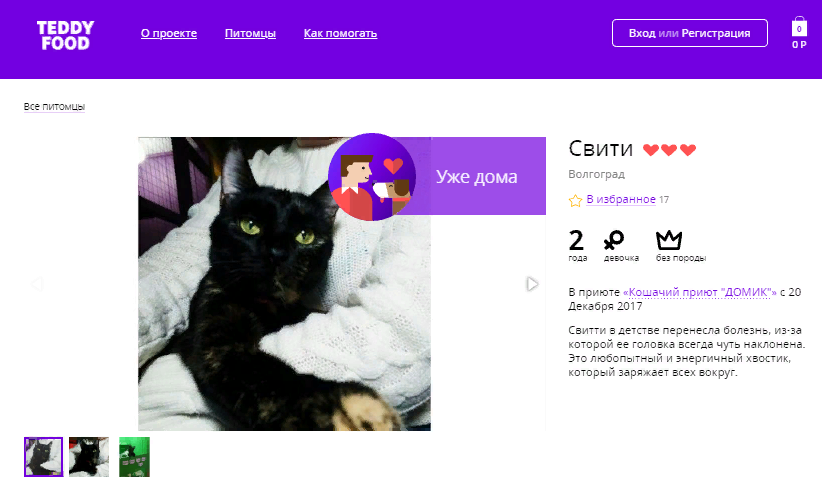
Task: Click the red hearts beside Свити
Action: pyautogui.click(x=669, y=150)
